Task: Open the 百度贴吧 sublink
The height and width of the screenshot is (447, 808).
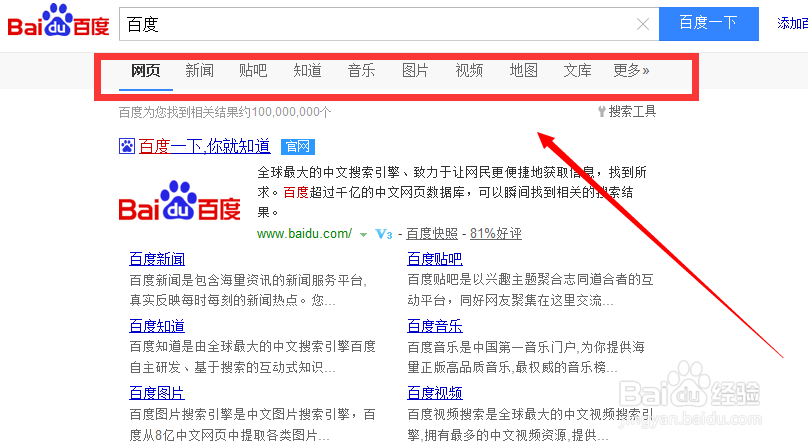Action: [435, 259]
